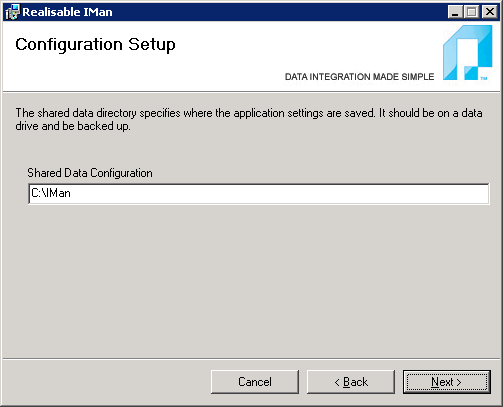The height and width of the screenshot is (407, 503).
Task: Go back to the previous setup step
Action: [351, 382]
